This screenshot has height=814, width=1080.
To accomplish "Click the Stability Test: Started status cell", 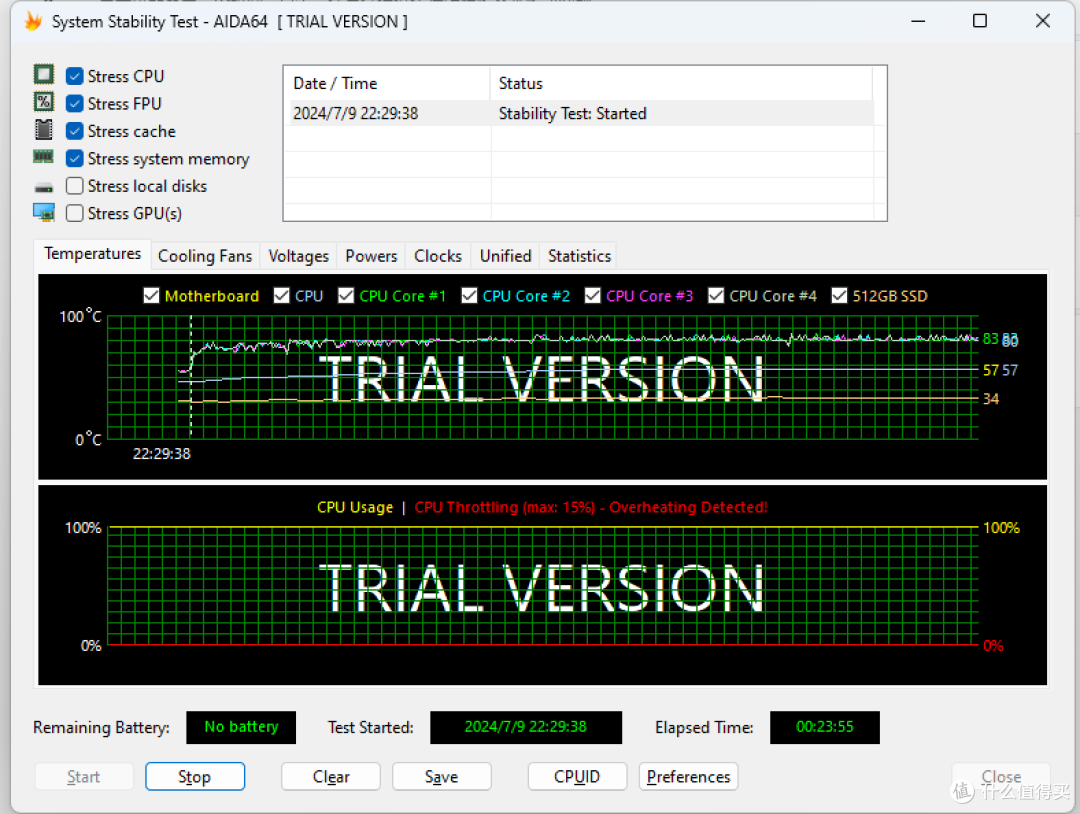I will [x=572, y=113].
